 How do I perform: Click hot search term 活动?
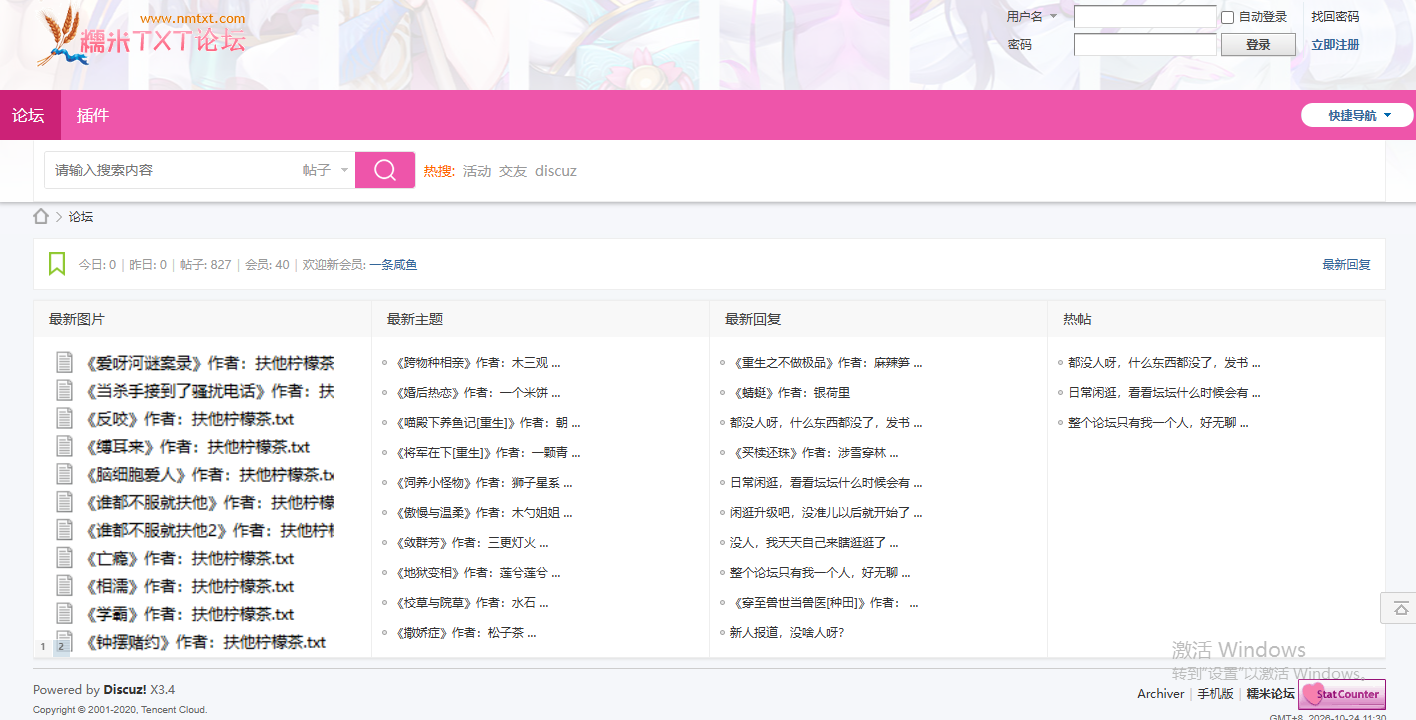click(x=477, y=171)
